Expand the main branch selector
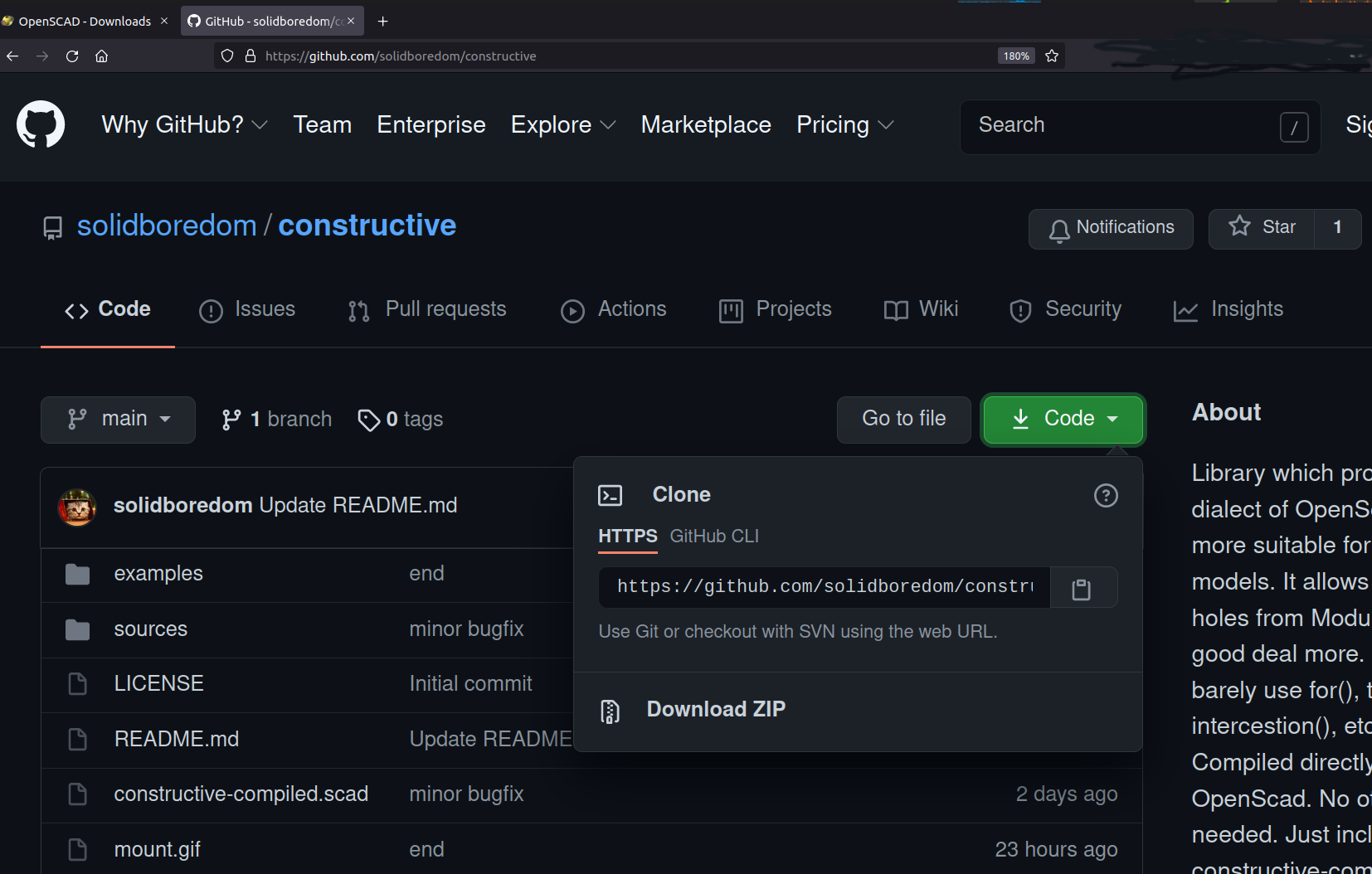Screen dimensions: 1372x874 118,420
